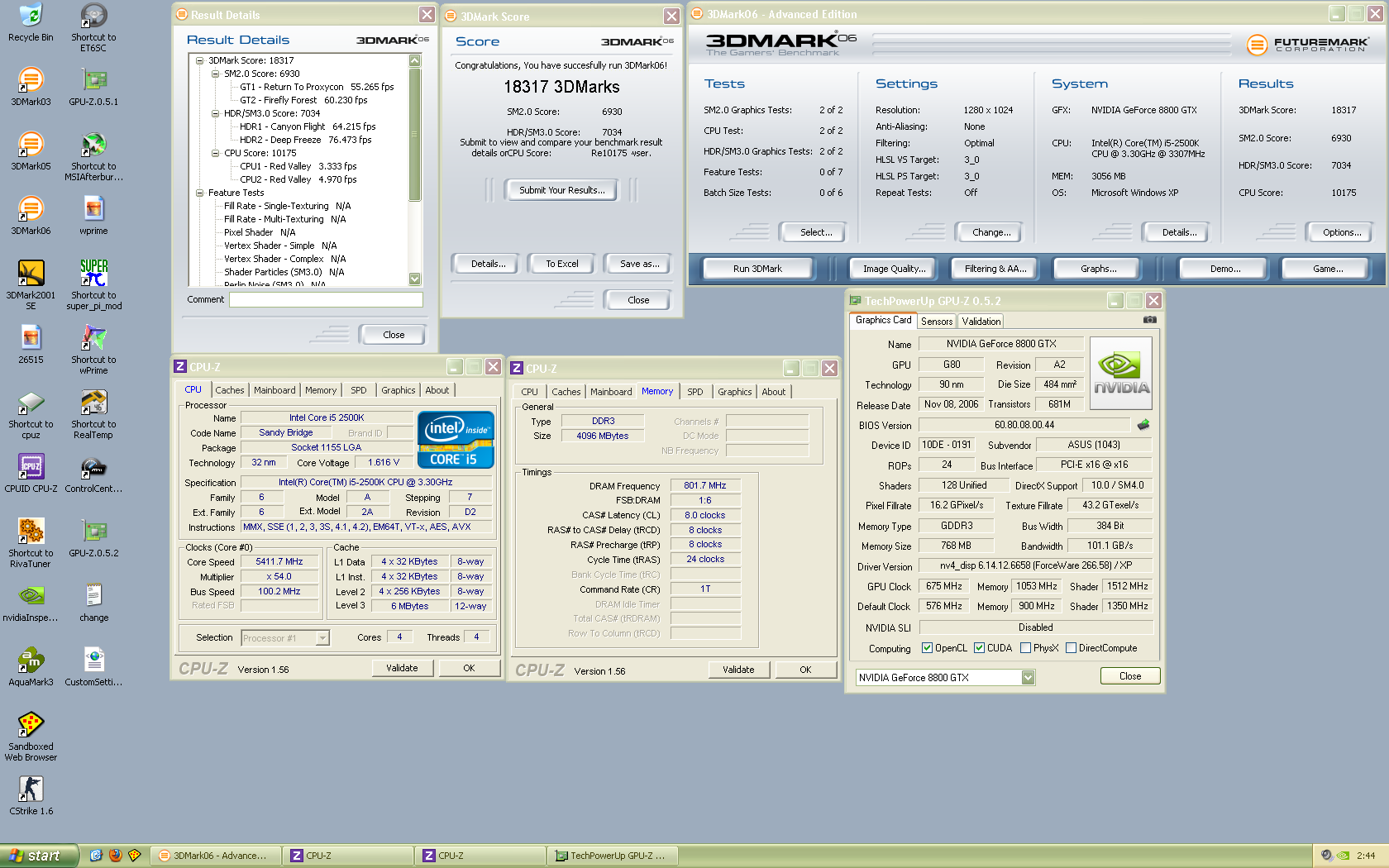Open the AquaMark3 desktop icon
1389x868 pixels.
point(31,666)
